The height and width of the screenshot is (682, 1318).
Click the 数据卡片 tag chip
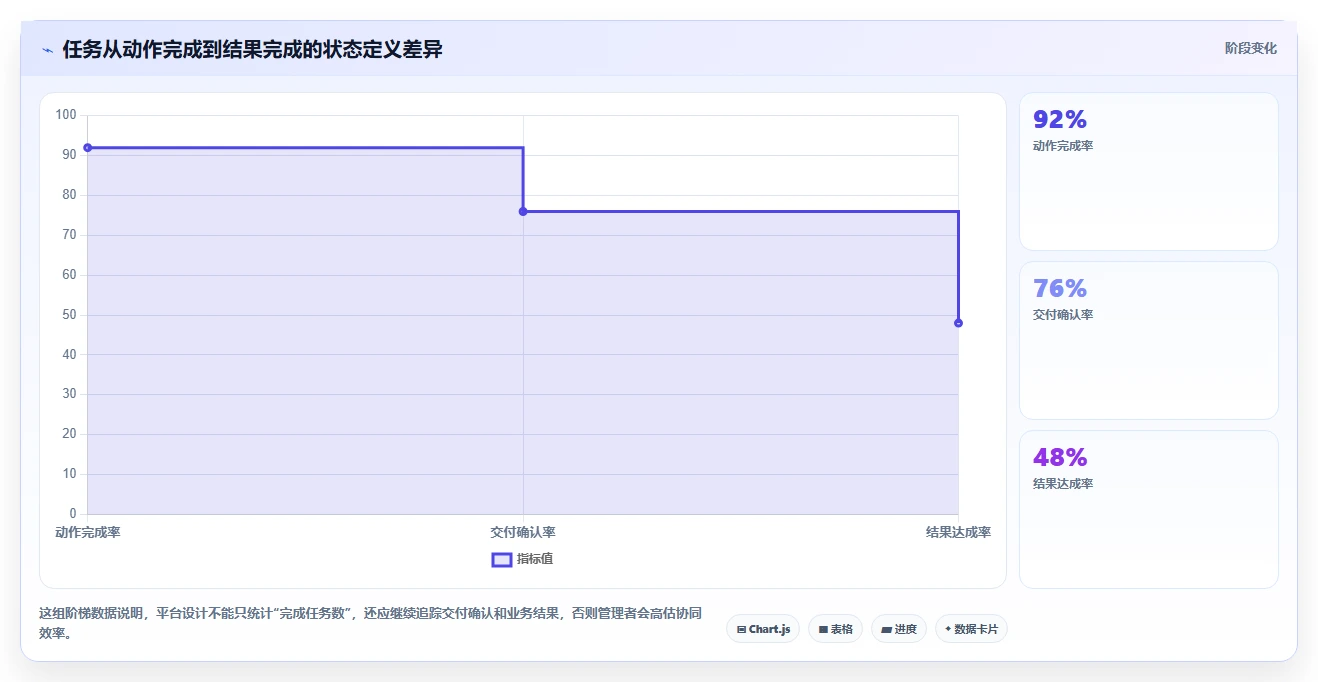click(x=971, y=629)
